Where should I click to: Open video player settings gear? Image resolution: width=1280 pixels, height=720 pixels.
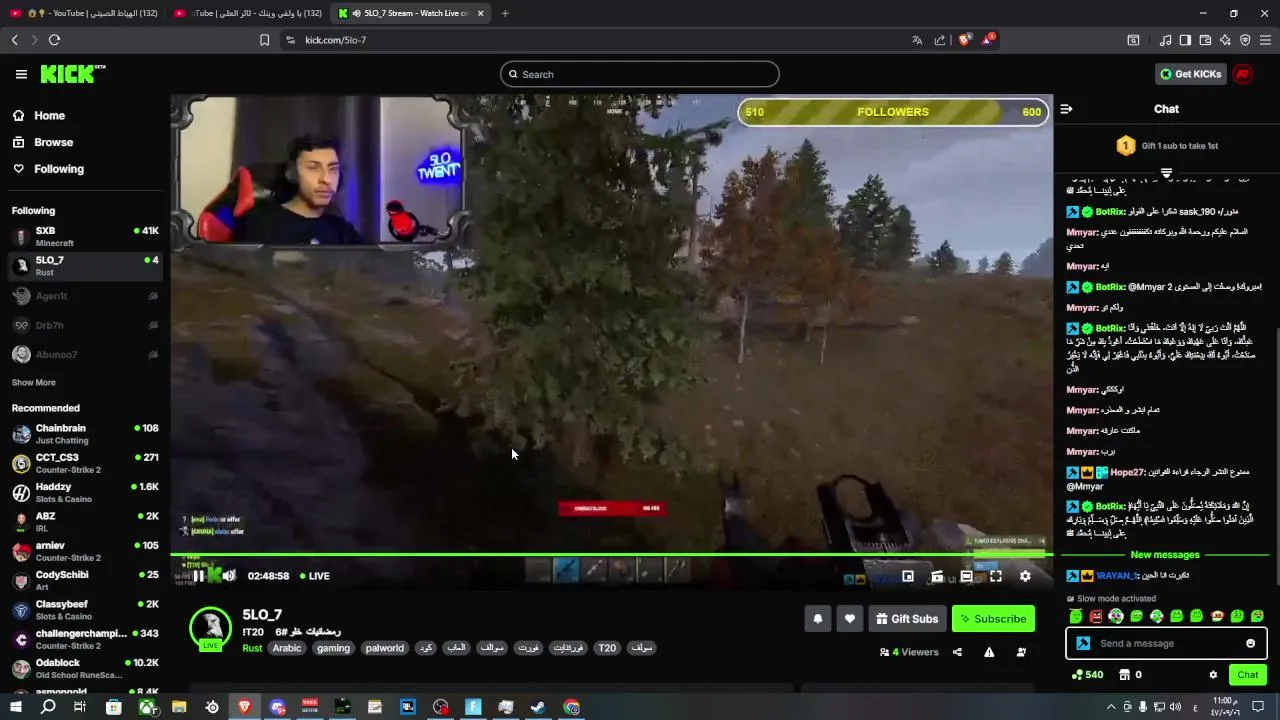click(x=1025, y=576)
